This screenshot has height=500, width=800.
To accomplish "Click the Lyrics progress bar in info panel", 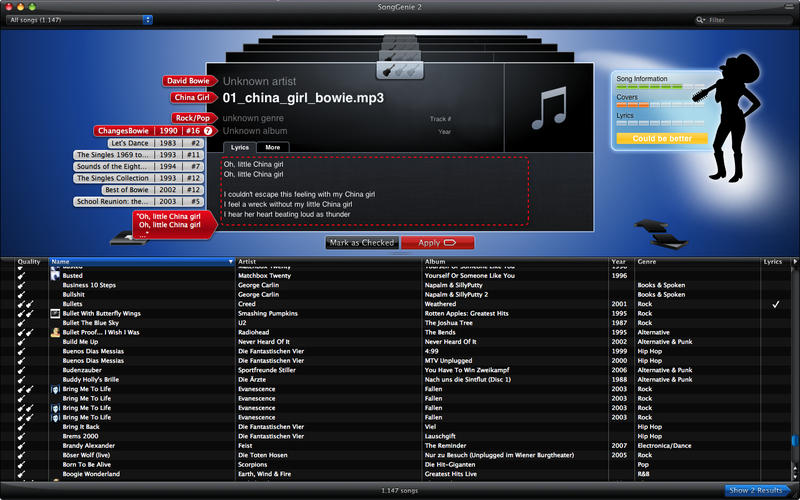I will pyautogui.click(x=660, y=123).
